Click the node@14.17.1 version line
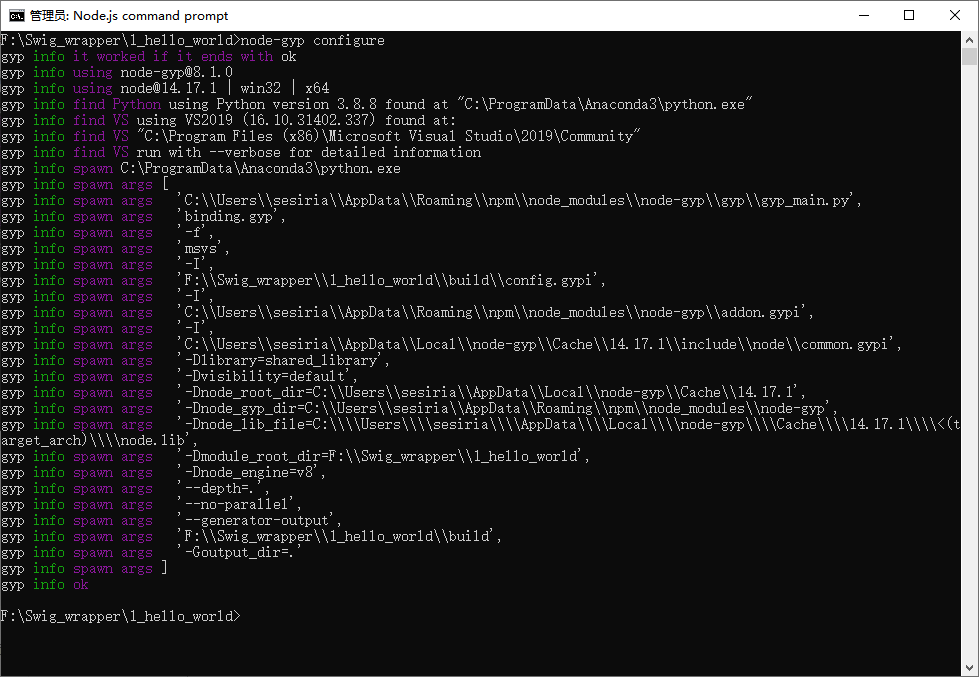 (x=200, y=88)
